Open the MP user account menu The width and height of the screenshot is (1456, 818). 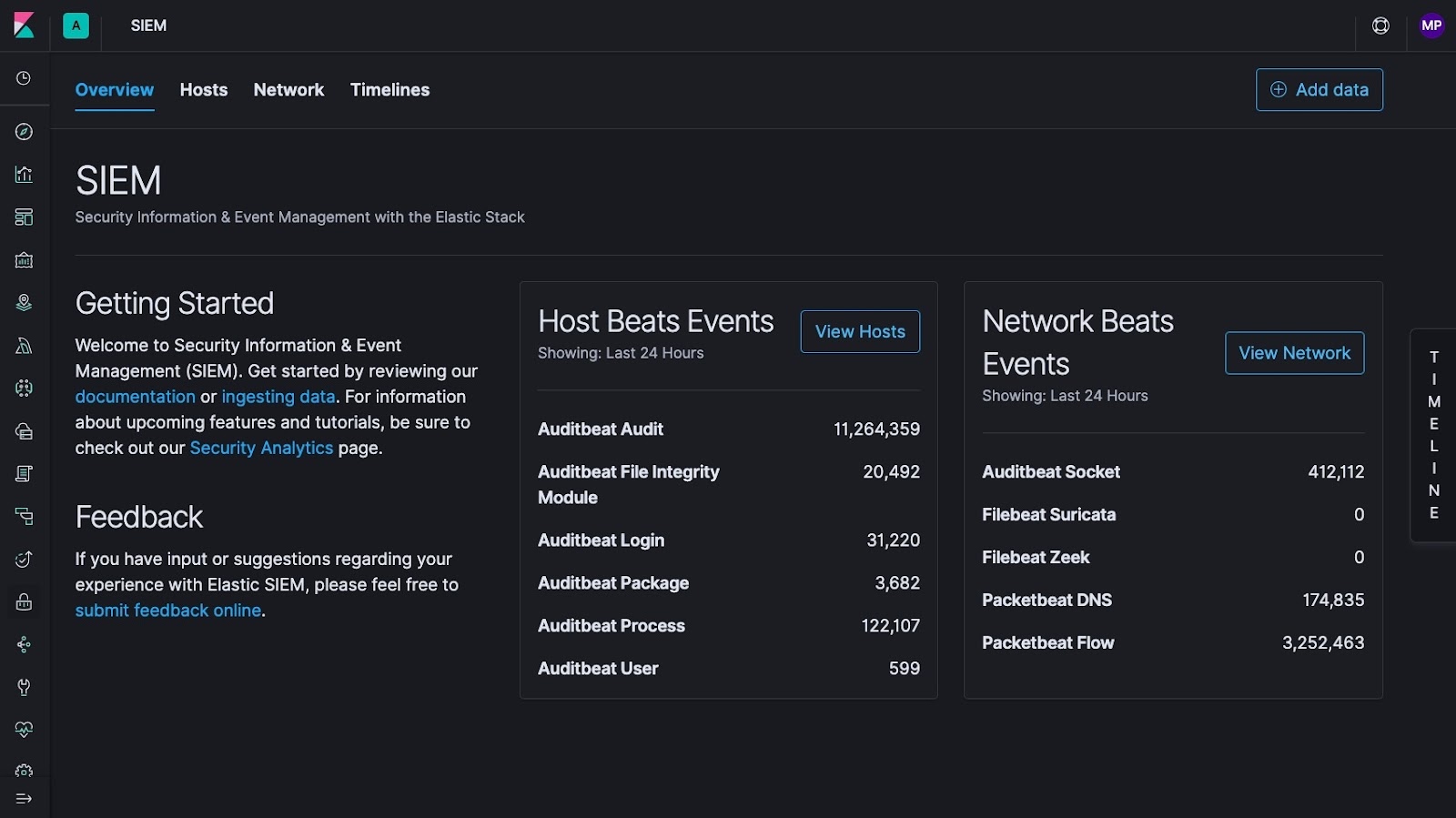pyautogui.click(x=1431, y=25)
